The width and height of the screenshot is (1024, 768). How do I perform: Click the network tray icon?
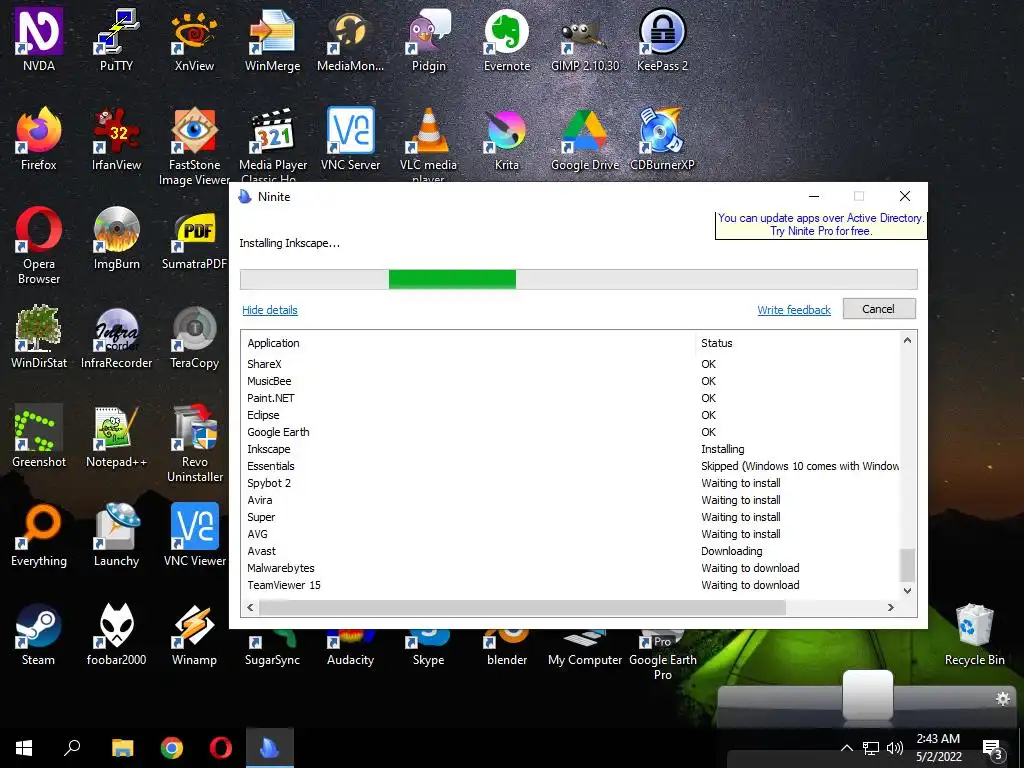pyautogui.click(x=871, y=748)
